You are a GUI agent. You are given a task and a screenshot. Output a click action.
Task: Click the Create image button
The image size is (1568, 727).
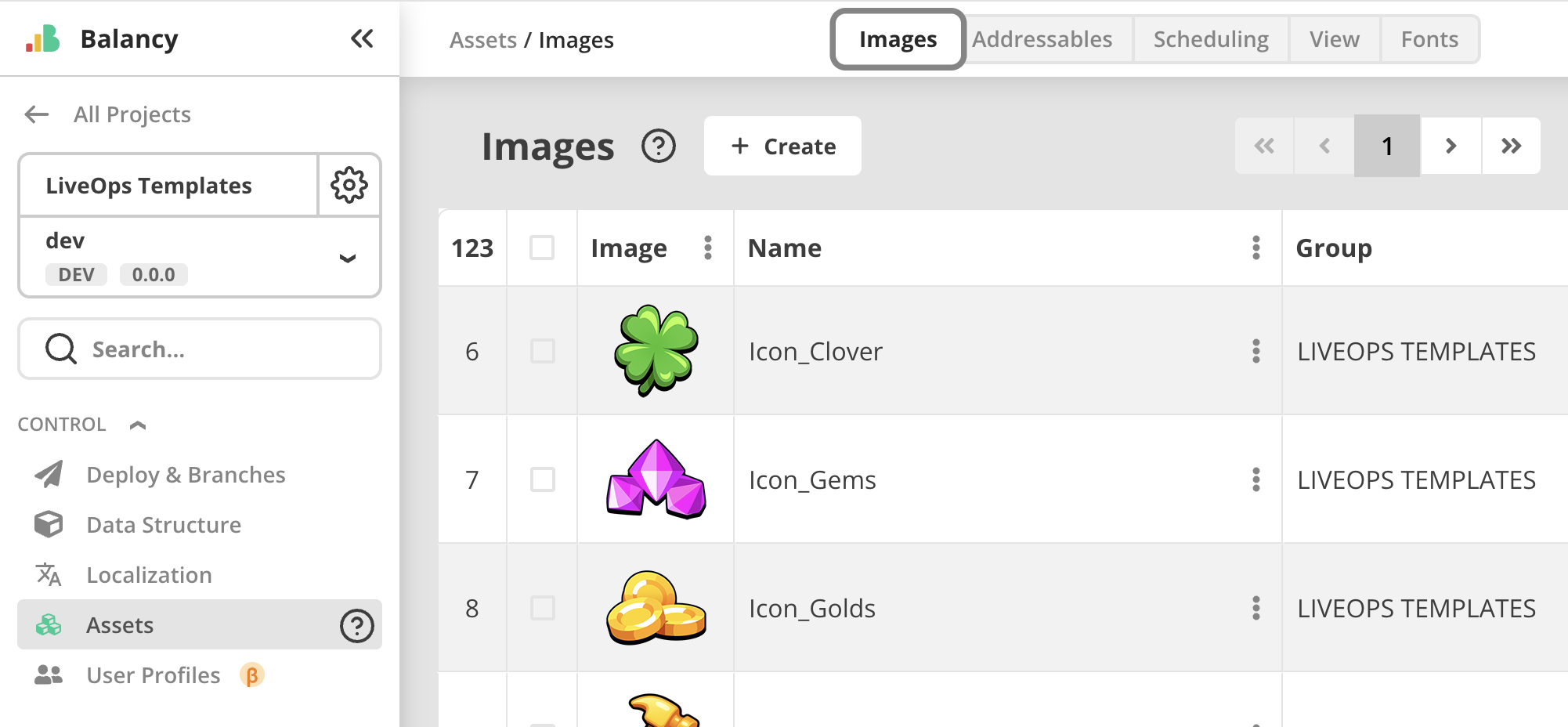pyautogui.click(x=782, y=146)
